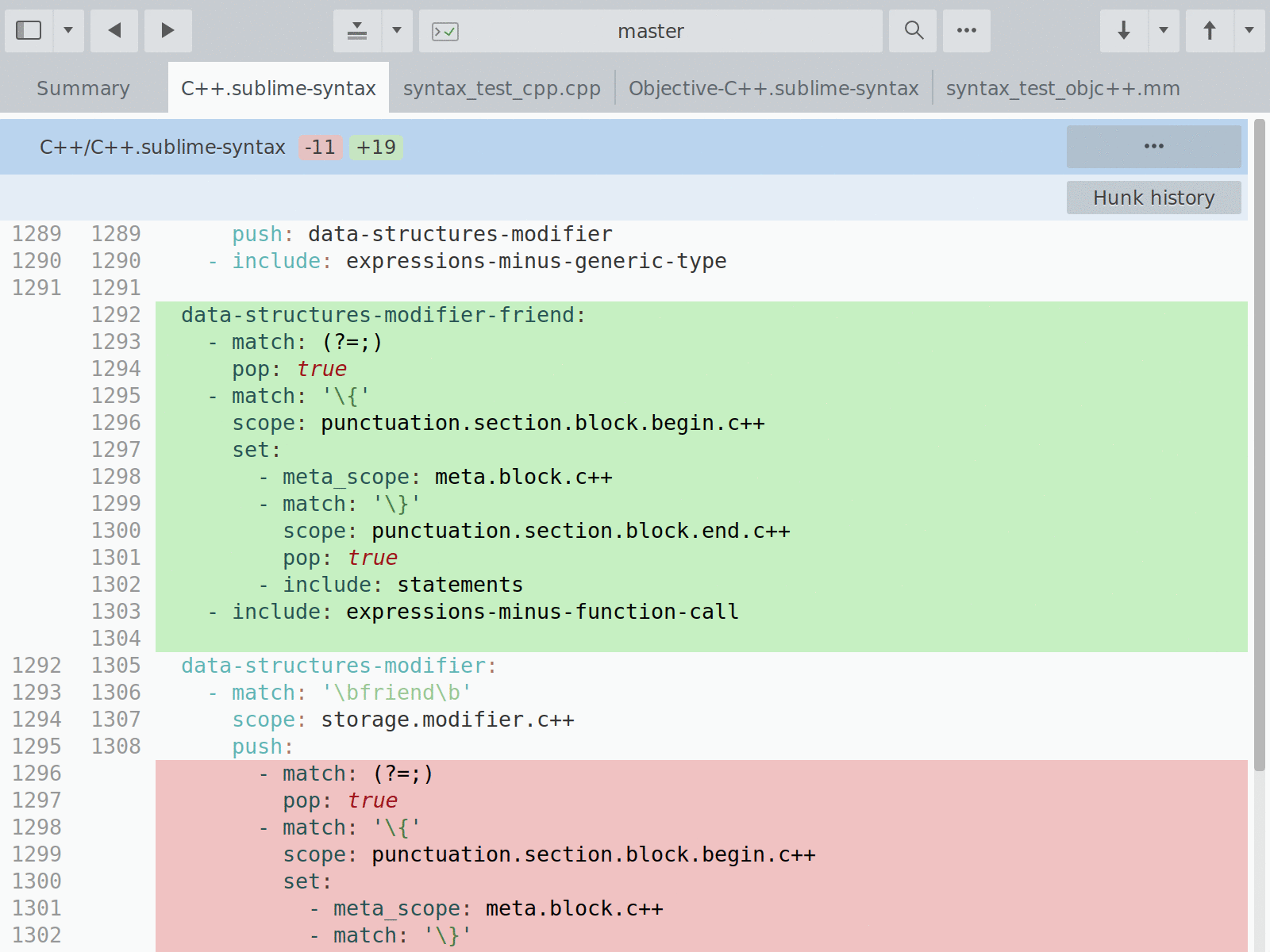Open the syntax_test_cpp.cpp tab
Viewport: 1270px width, 952px height.
pyautogui.click(x=502, y=88)
